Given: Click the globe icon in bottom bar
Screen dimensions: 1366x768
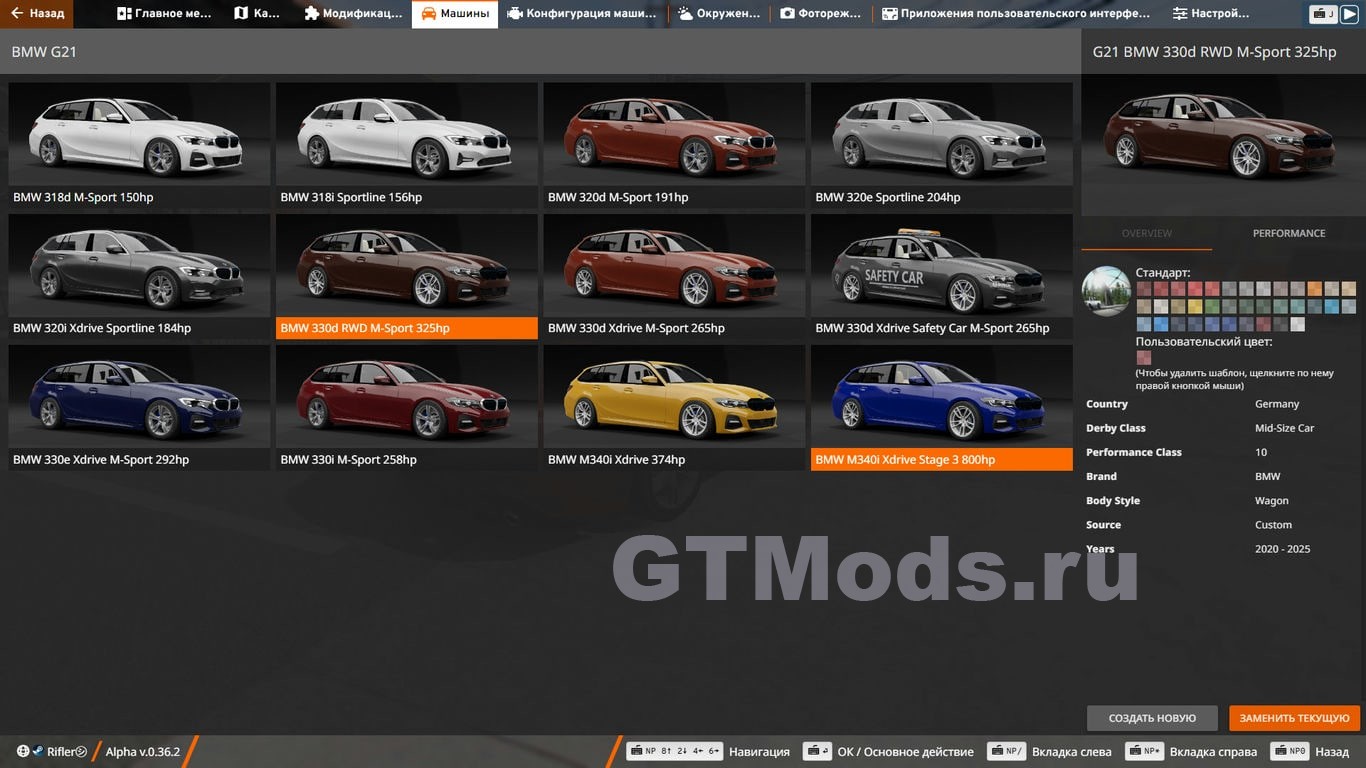Looking at the screenshot, I should click(x=23, y=751).
